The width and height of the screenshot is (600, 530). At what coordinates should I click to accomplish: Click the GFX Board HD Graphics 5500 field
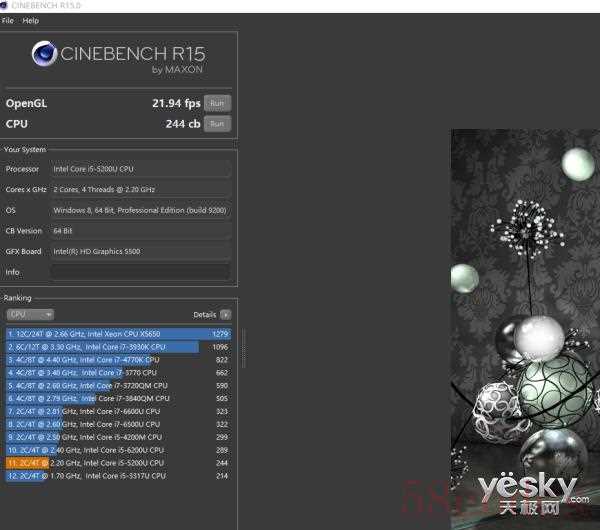tap(140, 251)
